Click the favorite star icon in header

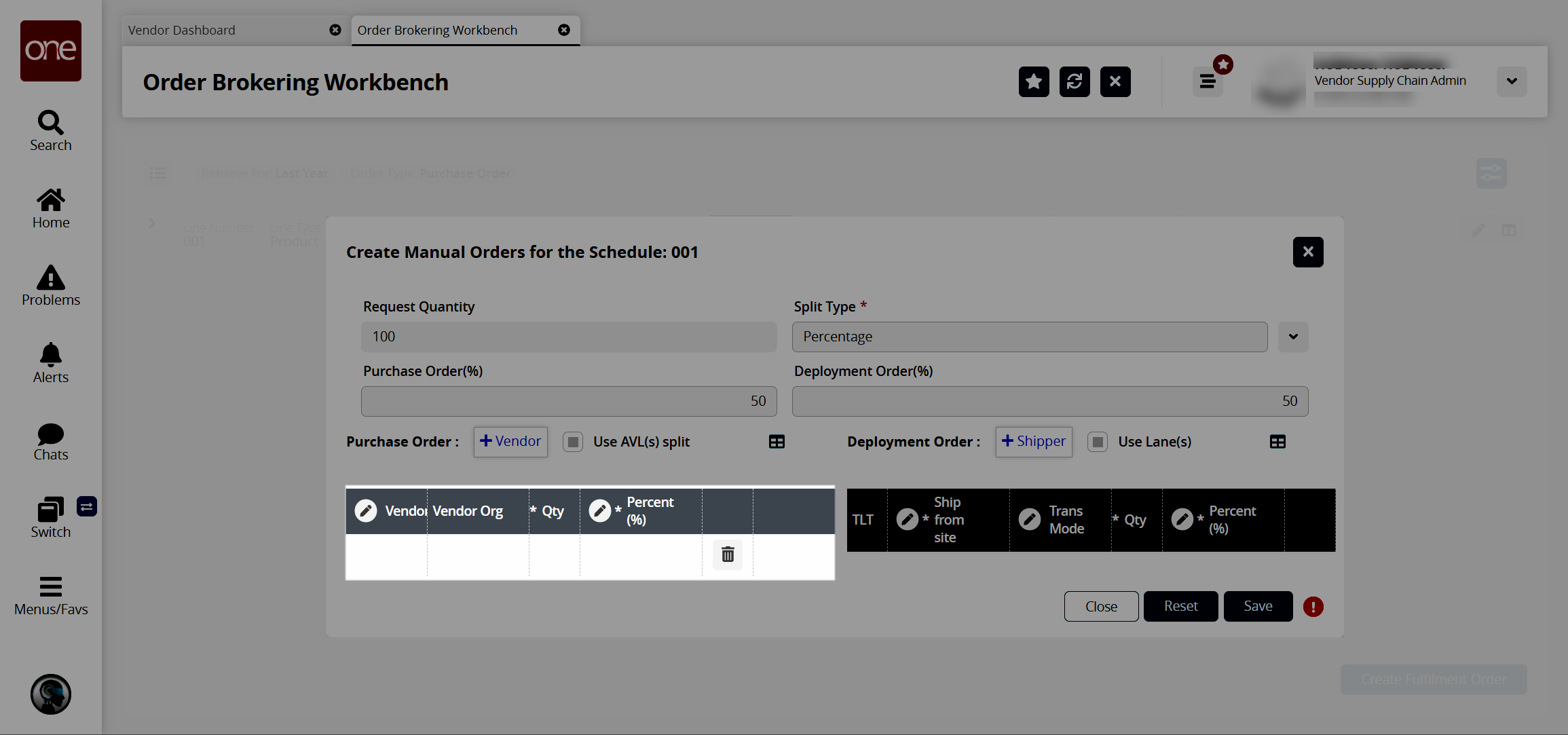(1033, 82)
